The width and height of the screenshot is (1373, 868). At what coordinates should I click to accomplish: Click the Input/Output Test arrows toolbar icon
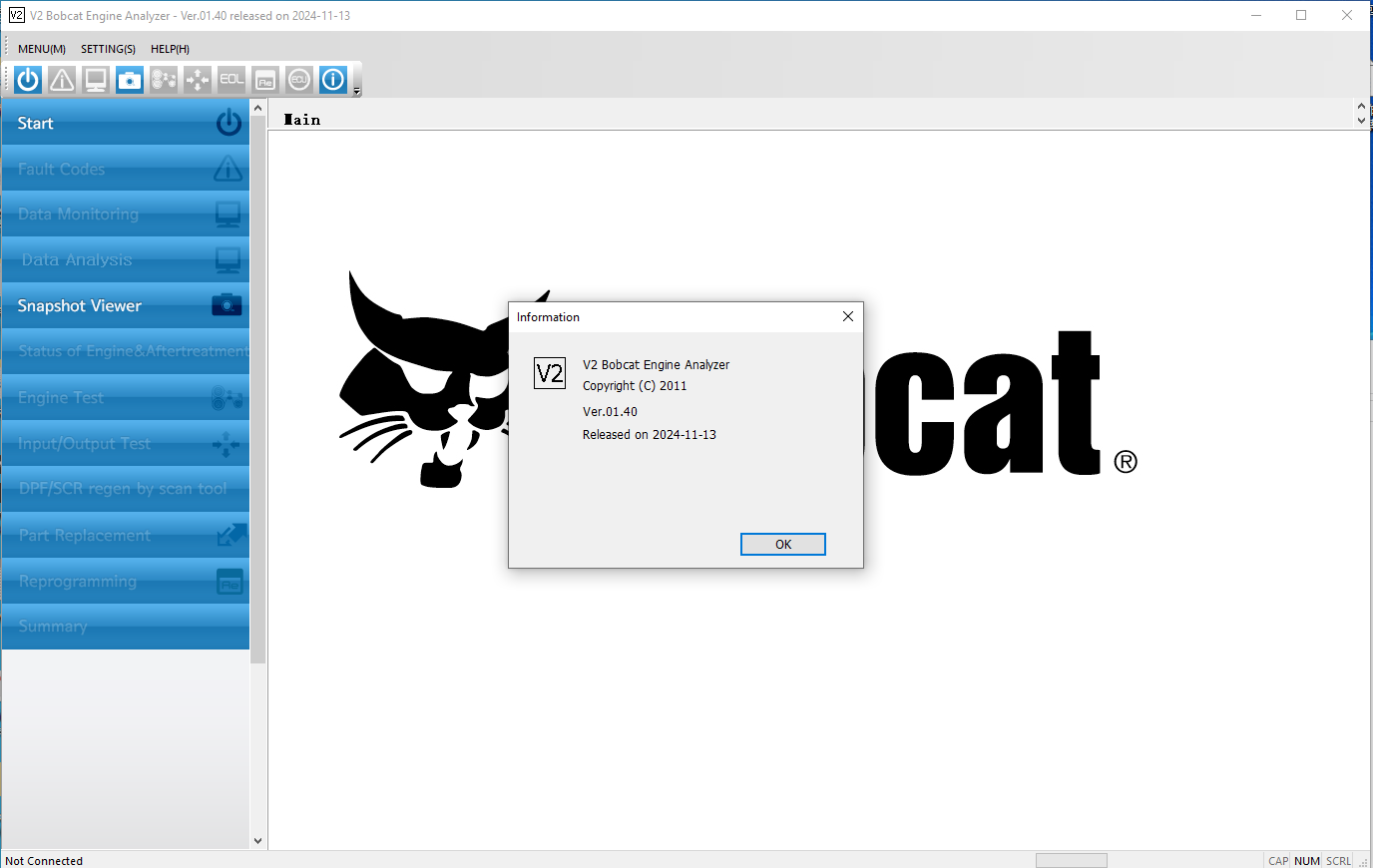coord(198,80)
